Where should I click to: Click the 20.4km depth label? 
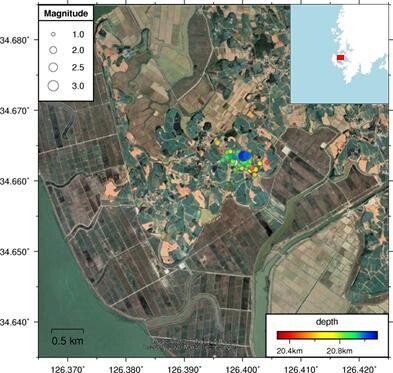pyautogui.click(x=290, y=351)
